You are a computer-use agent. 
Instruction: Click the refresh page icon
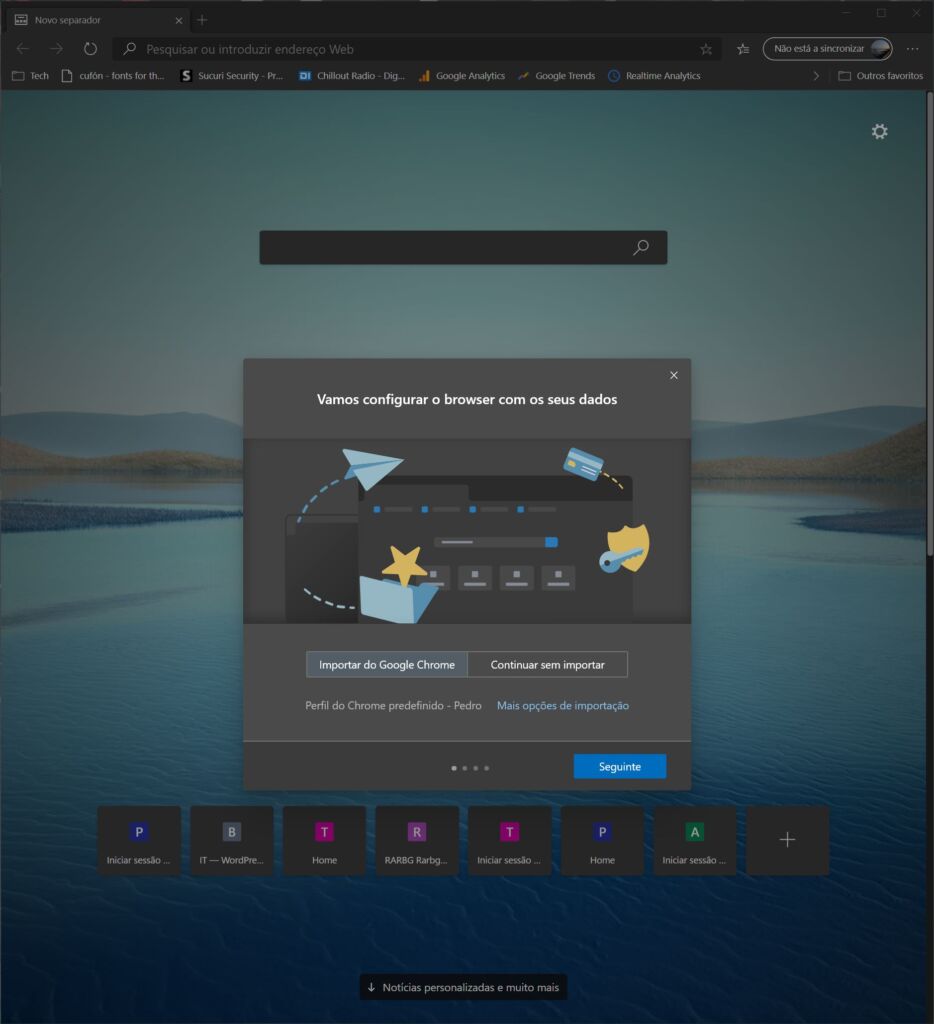tap(90, 49)
